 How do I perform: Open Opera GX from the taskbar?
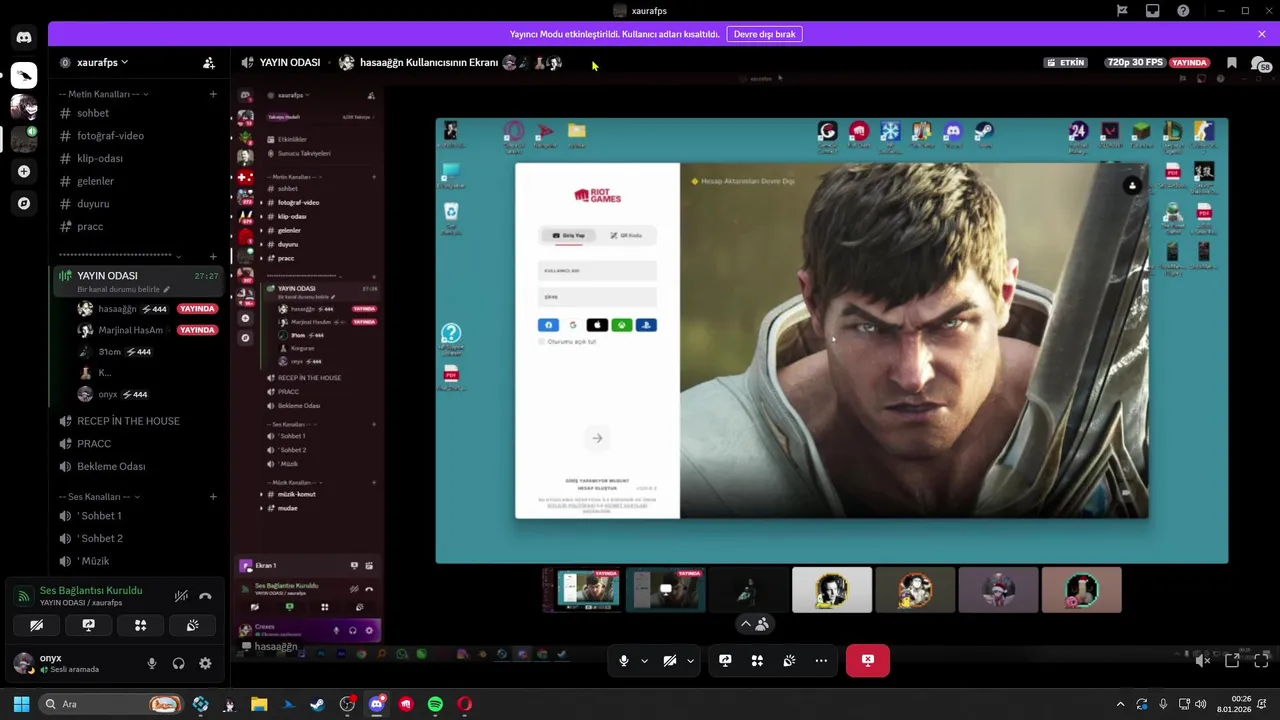click(x=465, y=704)
